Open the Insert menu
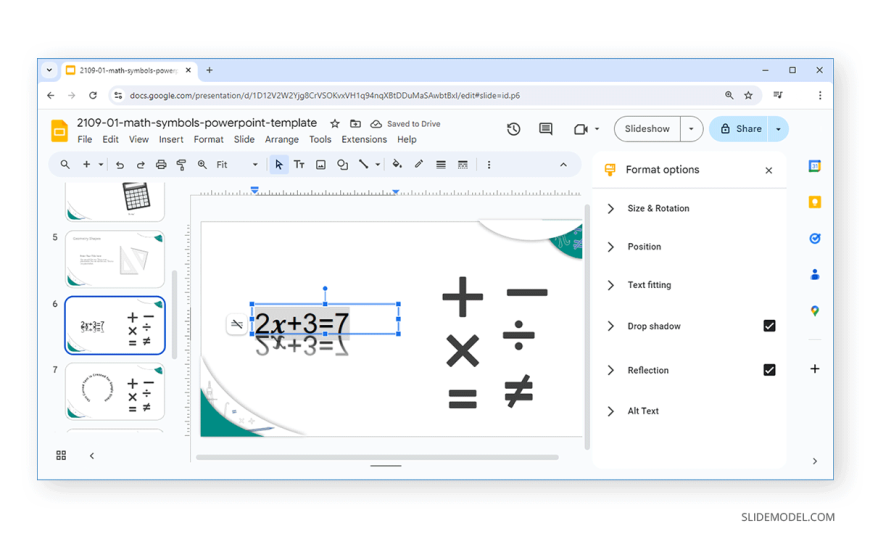 [171, 139]
